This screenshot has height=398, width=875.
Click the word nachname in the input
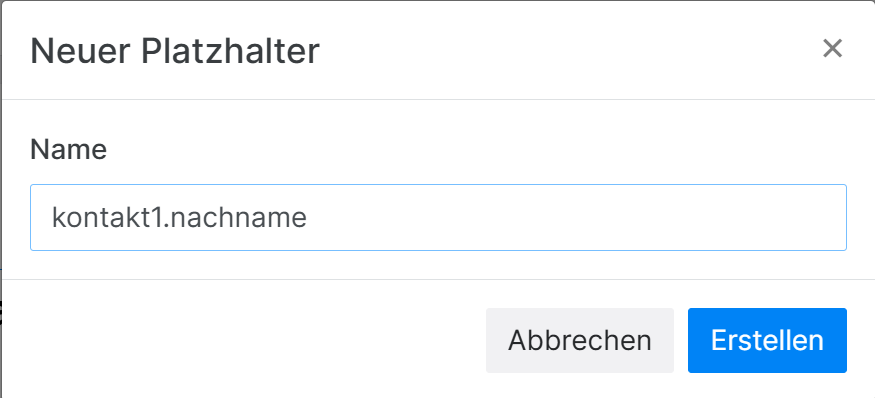pyautogui.click(x=240, y=218)
